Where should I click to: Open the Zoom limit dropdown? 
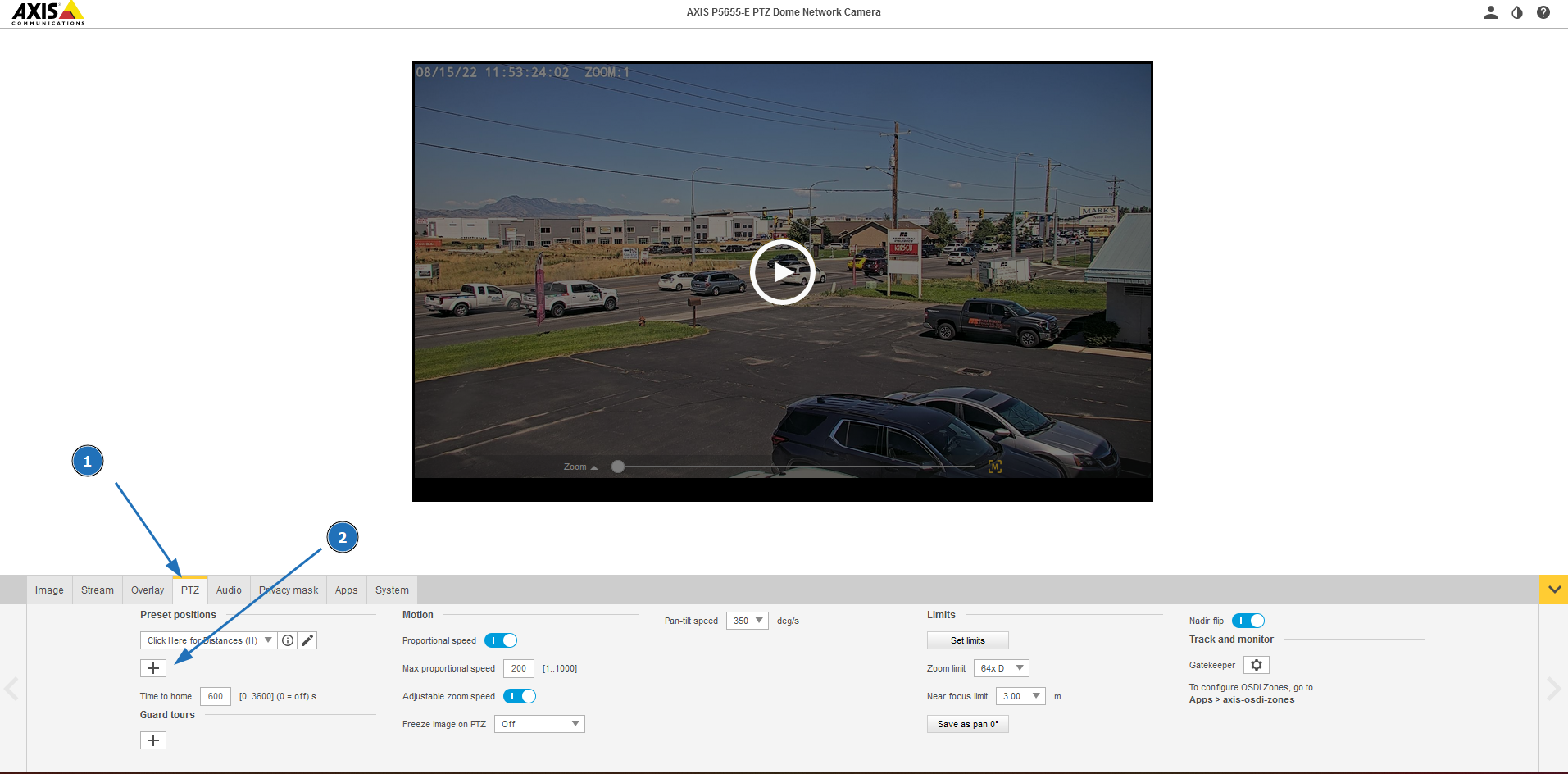pos(1002,668)
